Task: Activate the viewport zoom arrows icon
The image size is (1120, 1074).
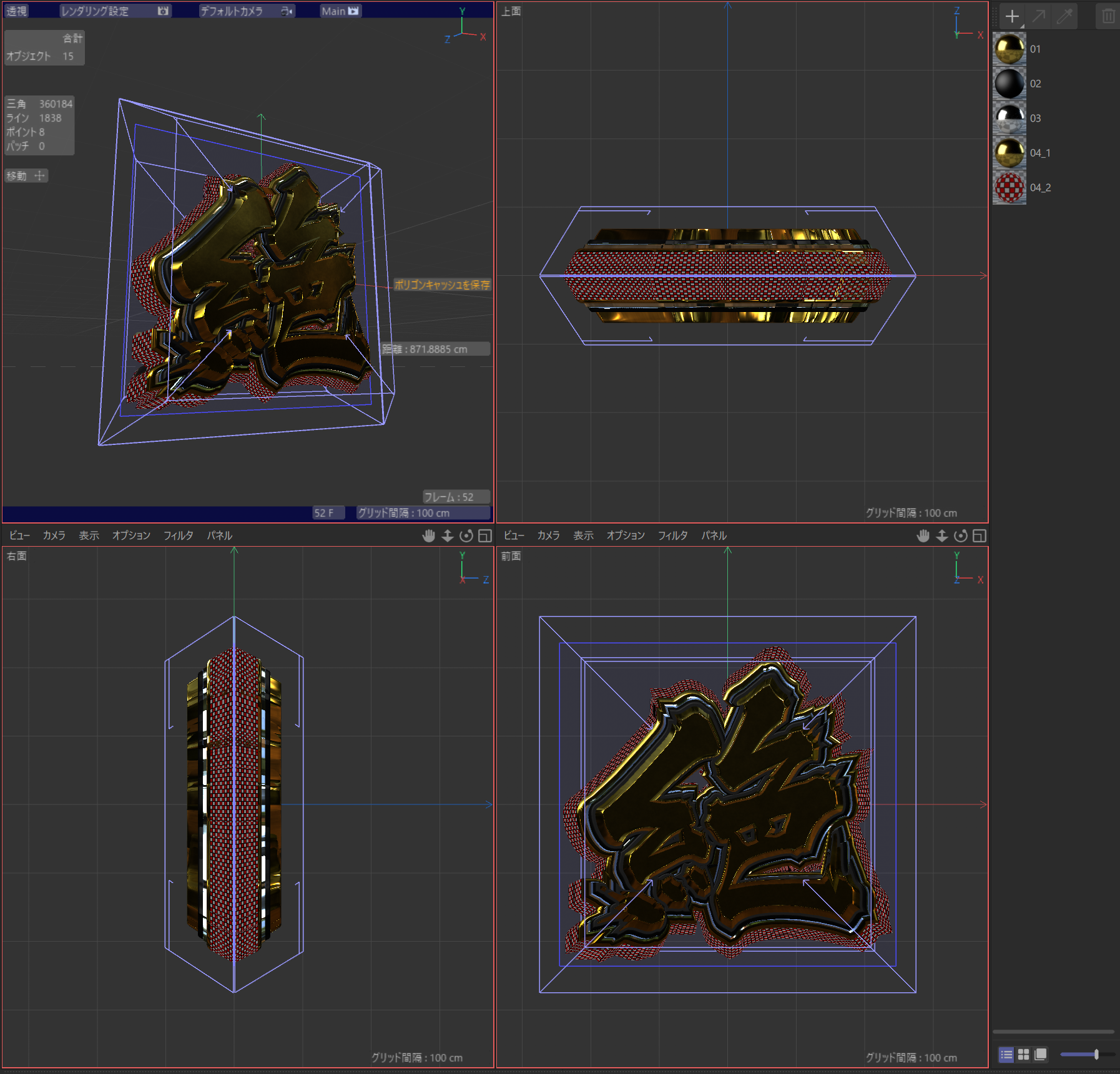Action: coord(448,535)
